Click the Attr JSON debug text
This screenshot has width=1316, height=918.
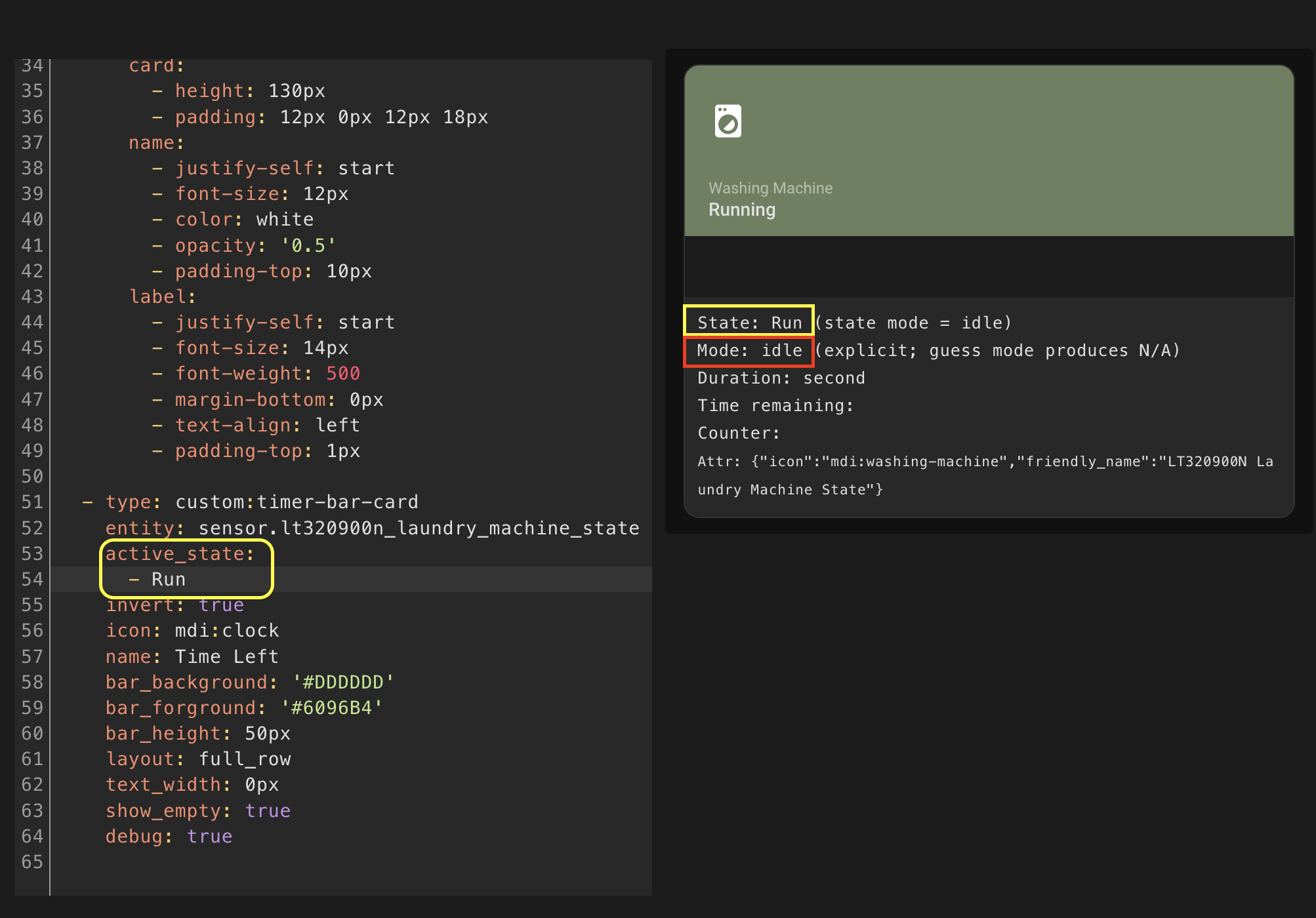click(x=984, y=462)
